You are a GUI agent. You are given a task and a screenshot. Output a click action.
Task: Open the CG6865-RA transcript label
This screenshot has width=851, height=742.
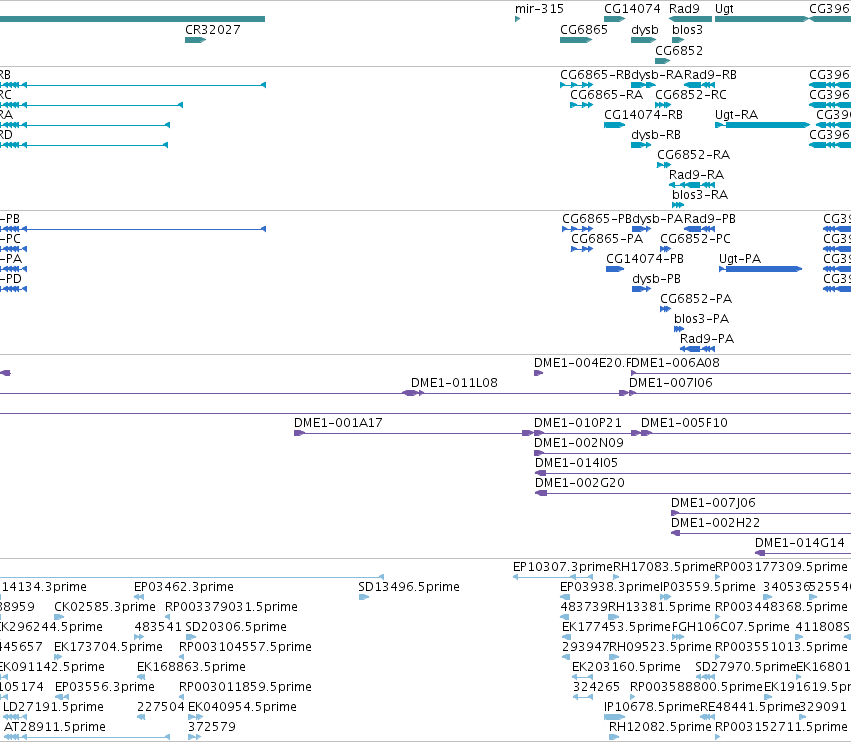pos(606,95)
